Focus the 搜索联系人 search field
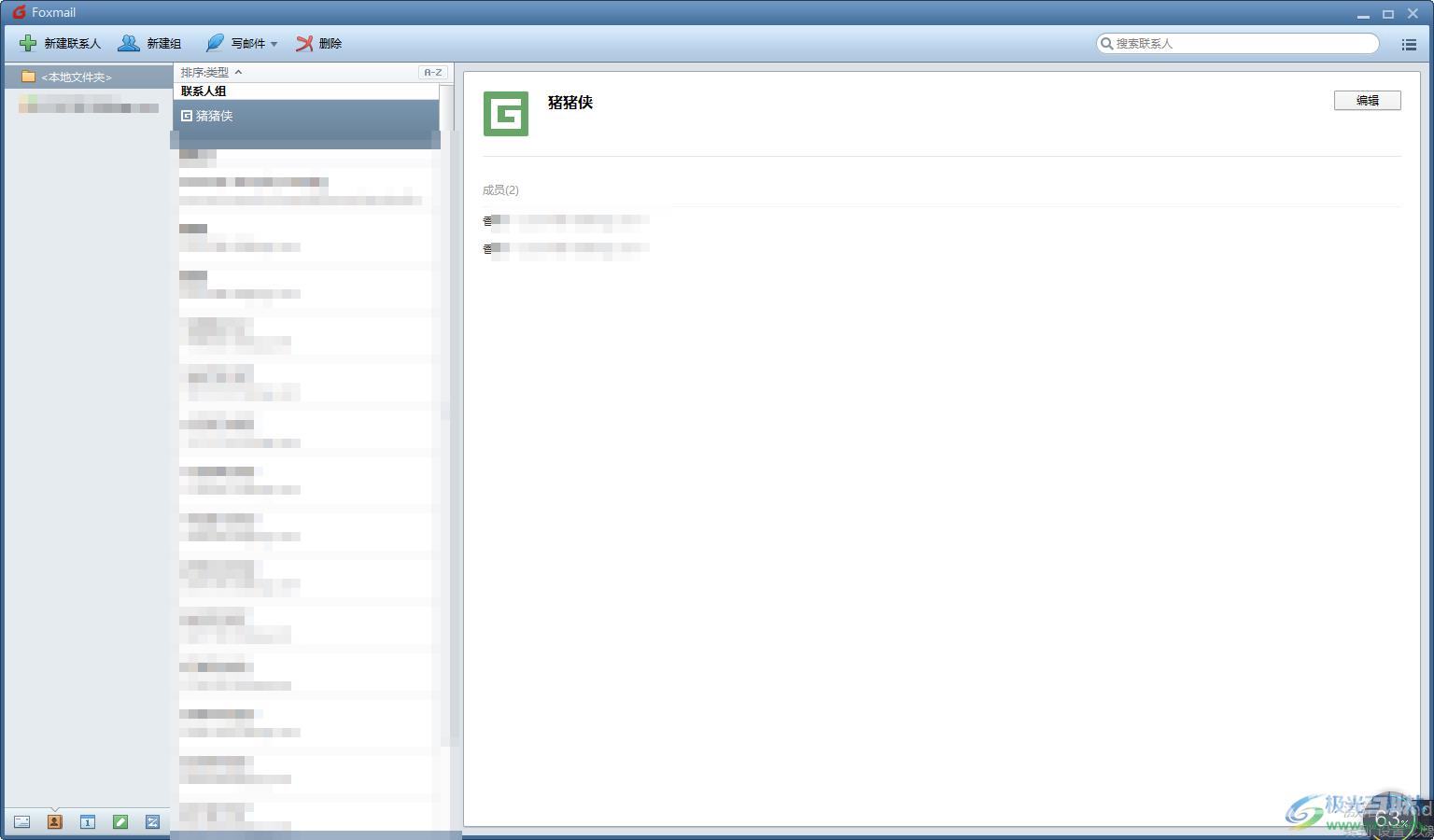1434x840 pixels. [x=1237, y=43]
